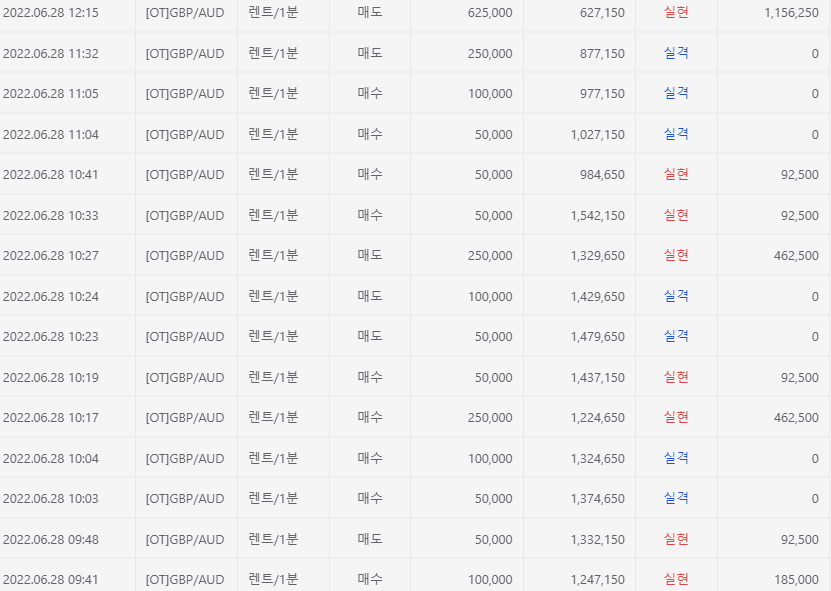Click the 984,650 balance value
831x591 pixels.
[x=602, y=175]
